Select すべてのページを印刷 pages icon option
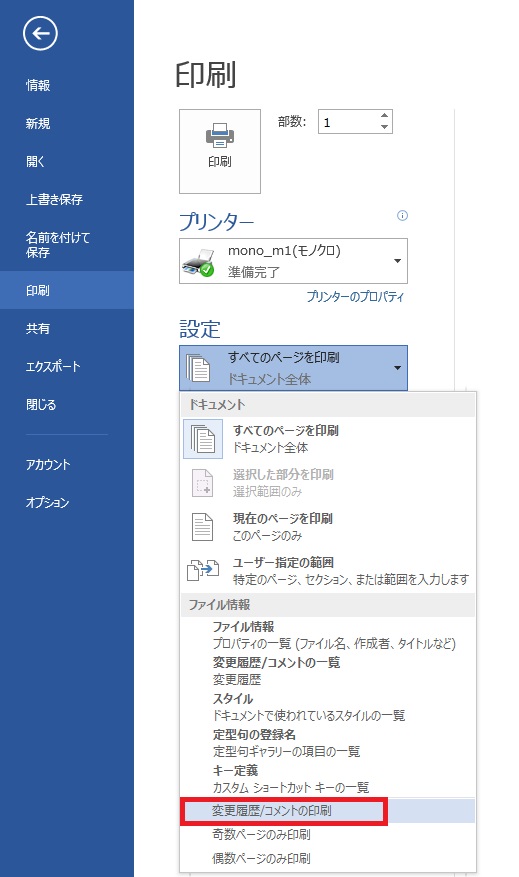Viewport: 519px width, 877px height. point(202,438)
